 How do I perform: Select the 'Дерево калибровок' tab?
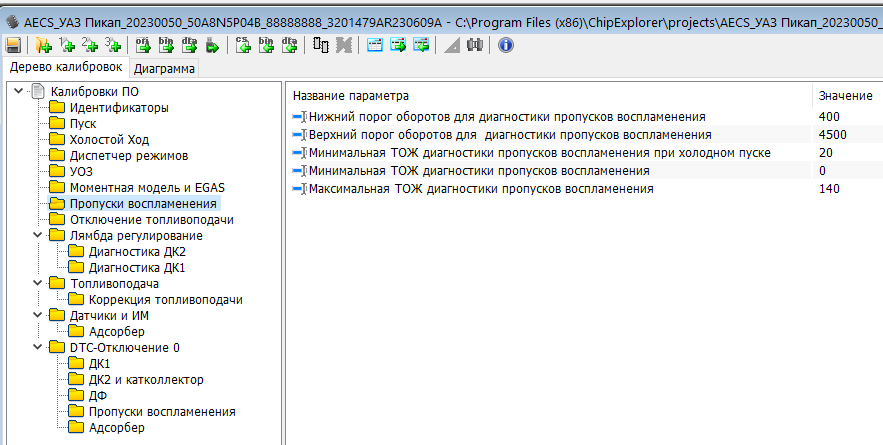[x=65, y=67]
